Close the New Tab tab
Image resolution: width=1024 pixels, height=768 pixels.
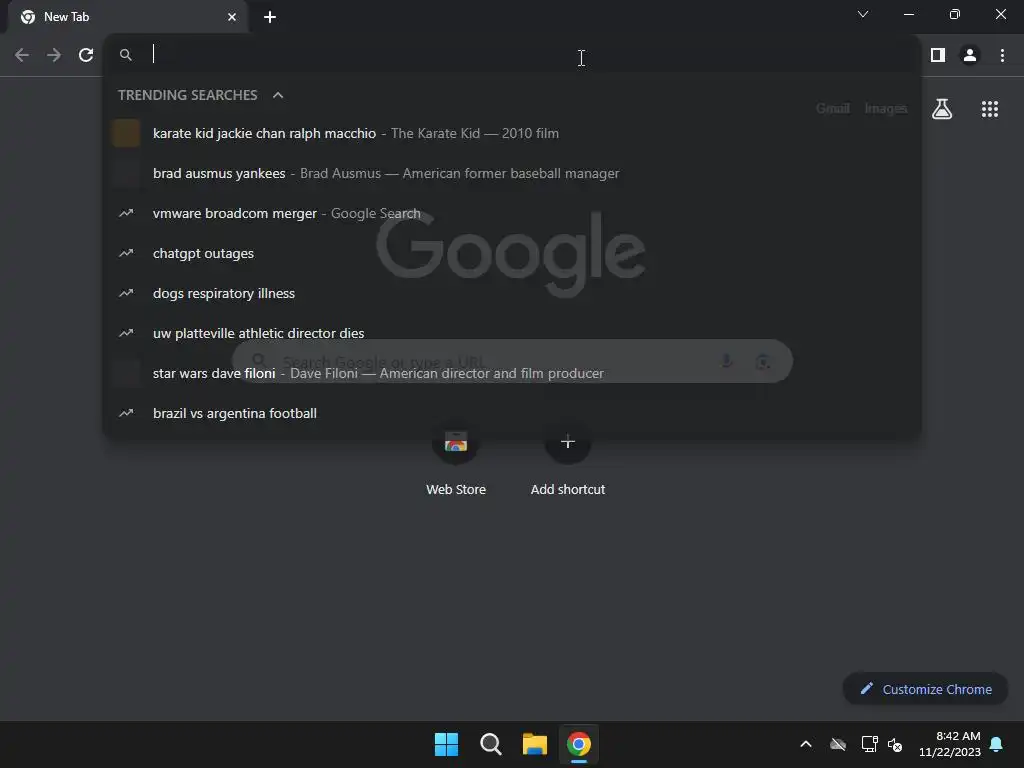point(232,17)
